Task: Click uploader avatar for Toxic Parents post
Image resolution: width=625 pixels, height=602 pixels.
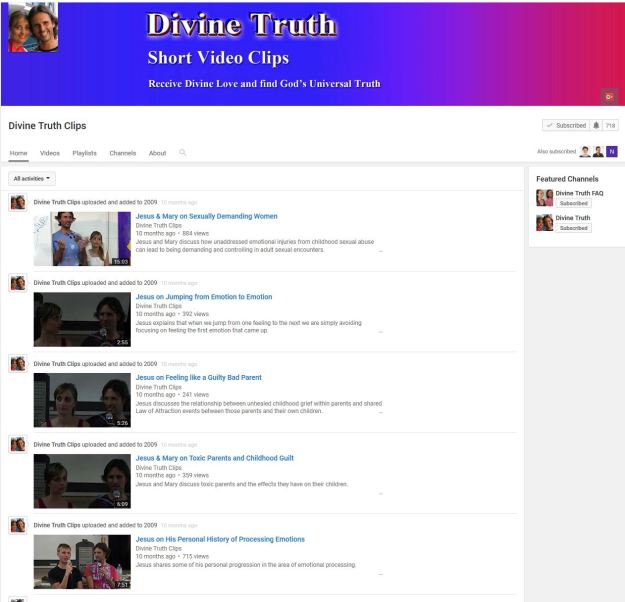Action: click(x=18, y=444)
